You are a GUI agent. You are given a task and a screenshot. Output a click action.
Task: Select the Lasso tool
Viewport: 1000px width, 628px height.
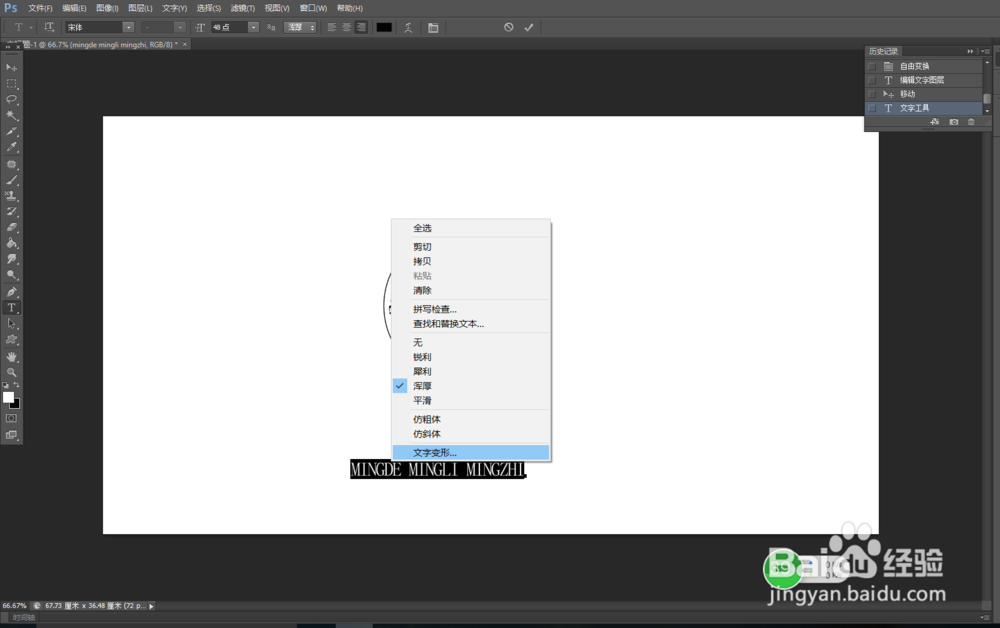pyautogui.click(x=11, y=99)
